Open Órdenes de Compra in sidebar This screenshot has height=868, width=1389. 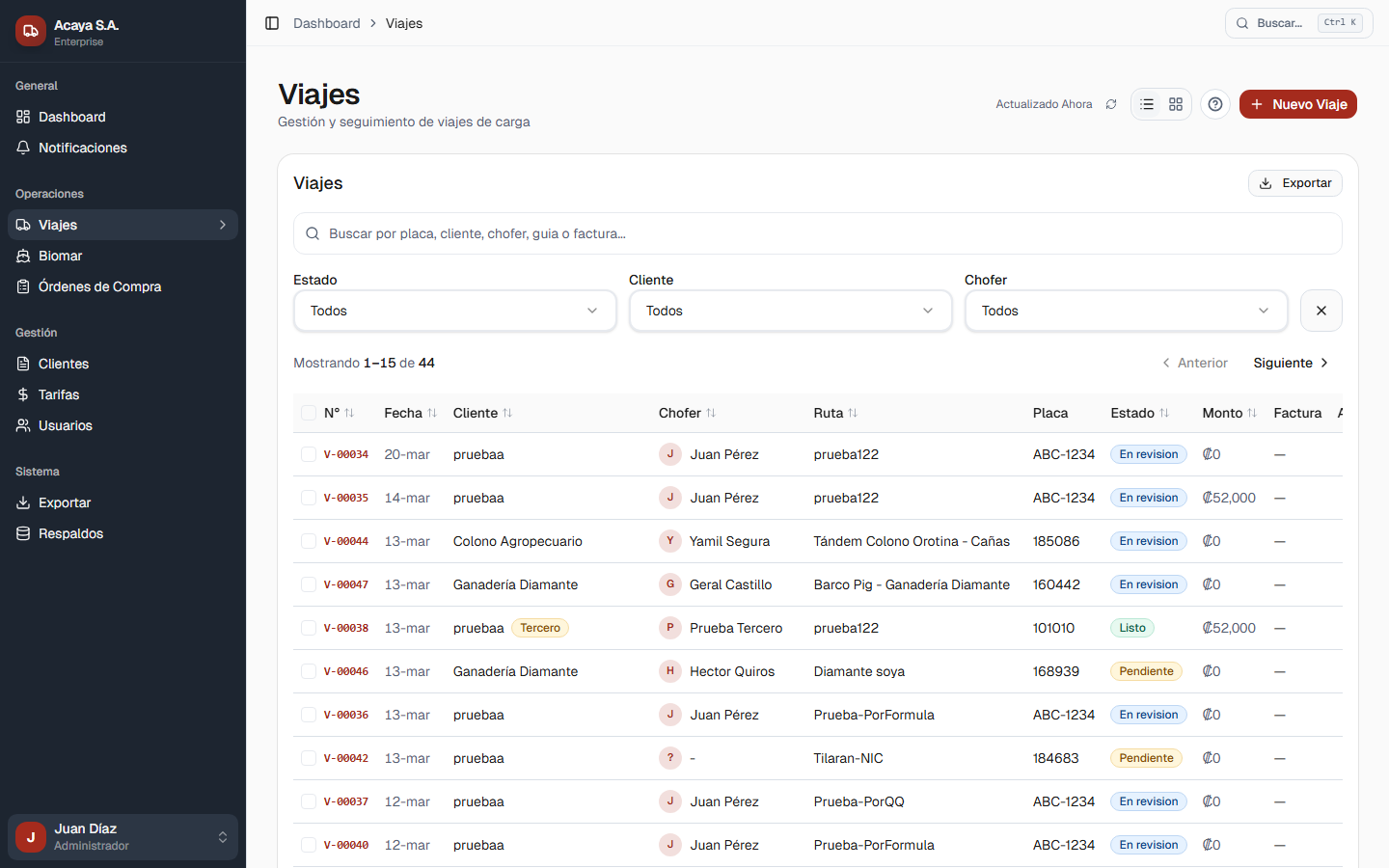pyautogui.click(x=99, y=286)
